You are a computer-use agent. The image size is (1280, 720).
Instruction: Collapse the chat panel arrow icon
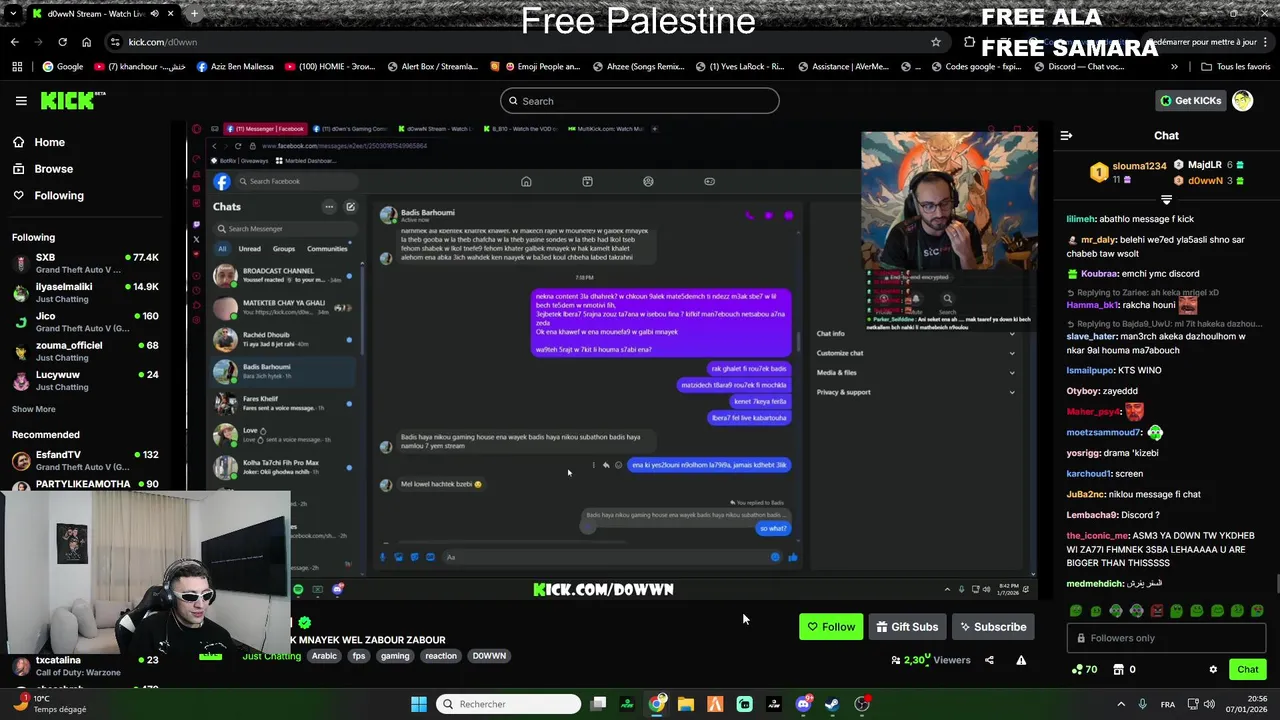[x=1066, y=135]
